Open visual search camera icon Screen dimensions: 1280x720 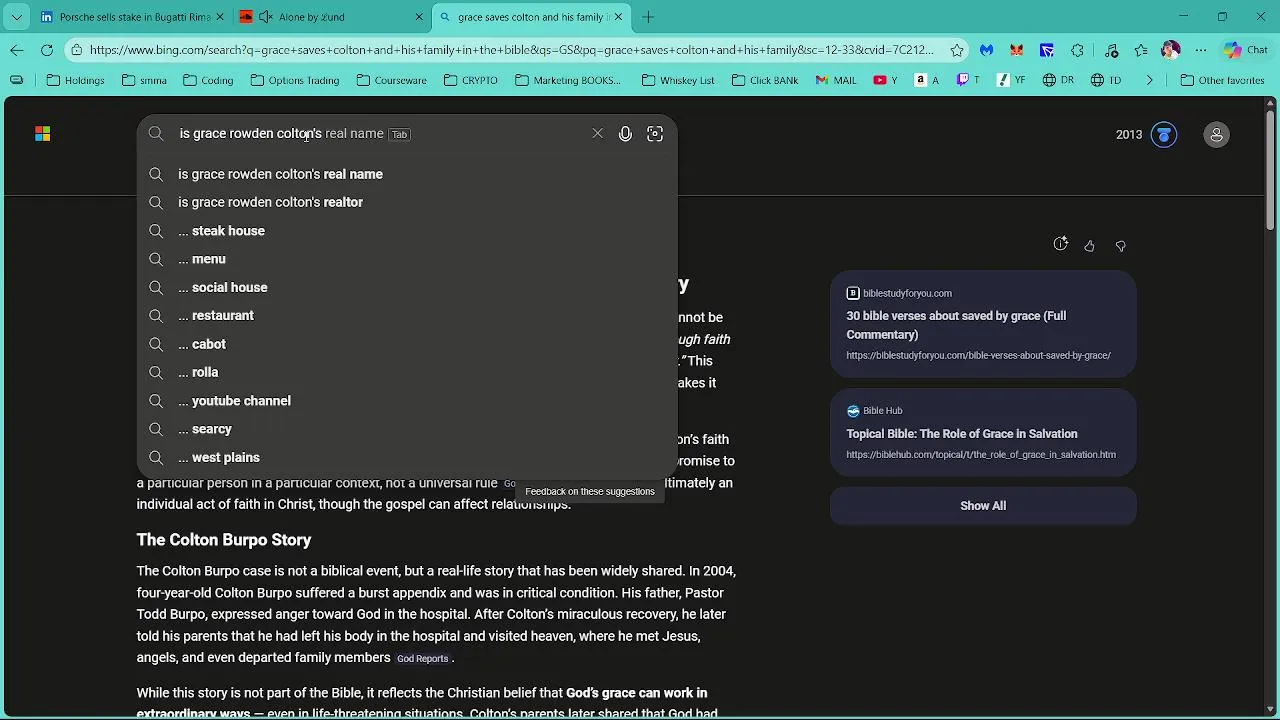tap(655, 134)
